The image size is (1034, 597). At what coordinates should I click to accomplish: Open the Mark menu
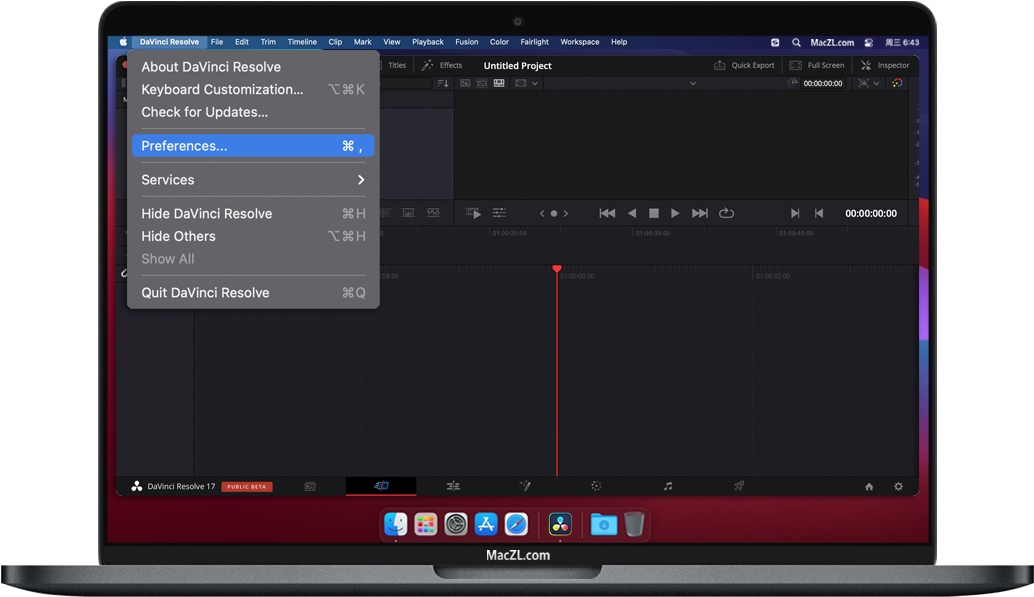[363, 42]
